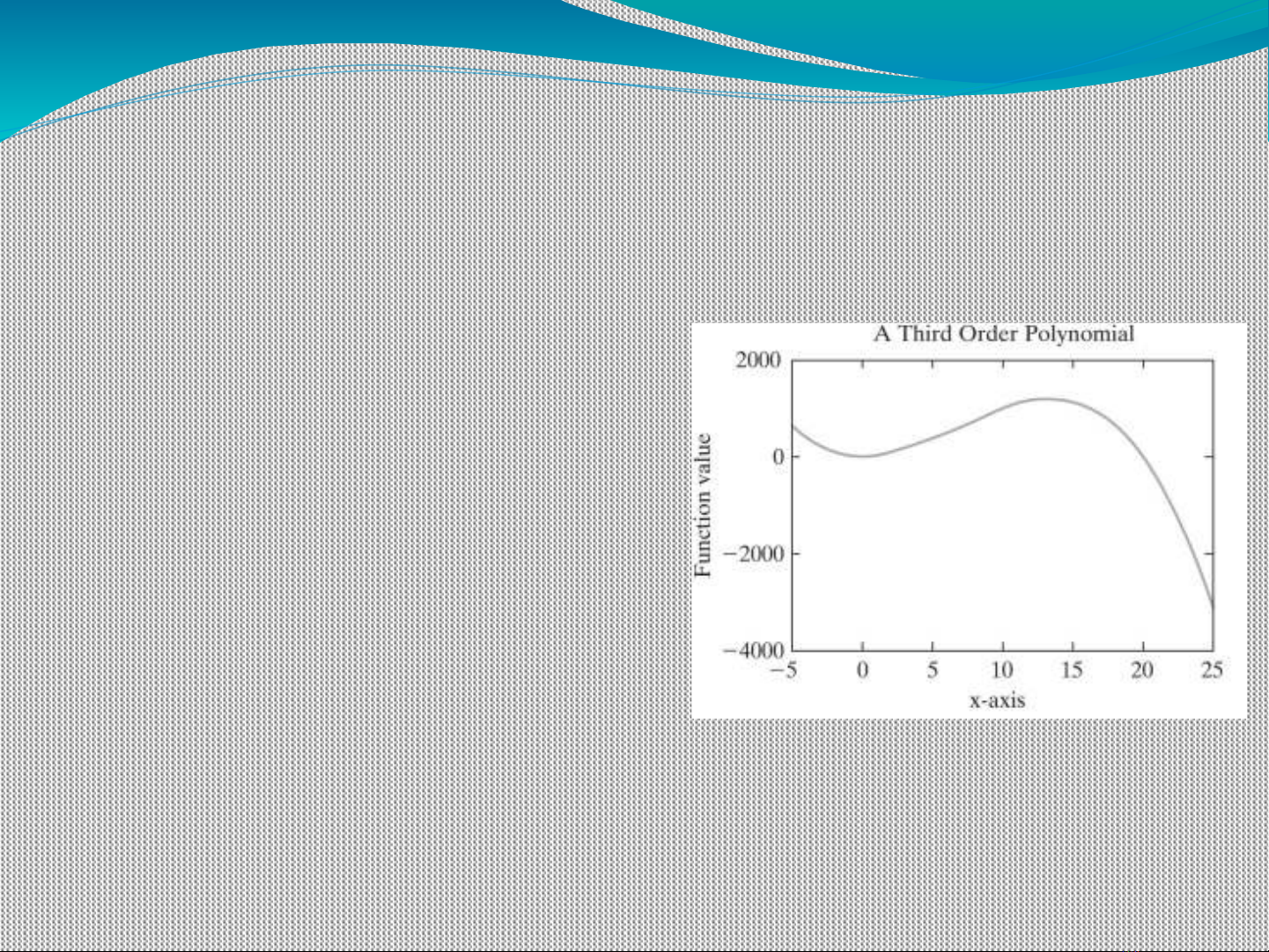Click the empty white area inside the plot under the curve

(x=969, y=564)
